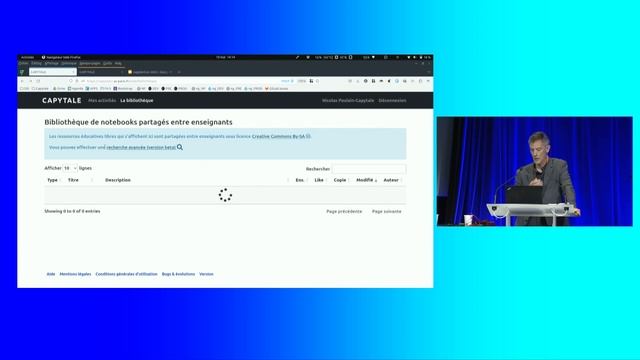Image resolution: width=640 pixels, height=360 pixels.
Task: Select the first Capytale browser tab
Action: tap(53, 72)
